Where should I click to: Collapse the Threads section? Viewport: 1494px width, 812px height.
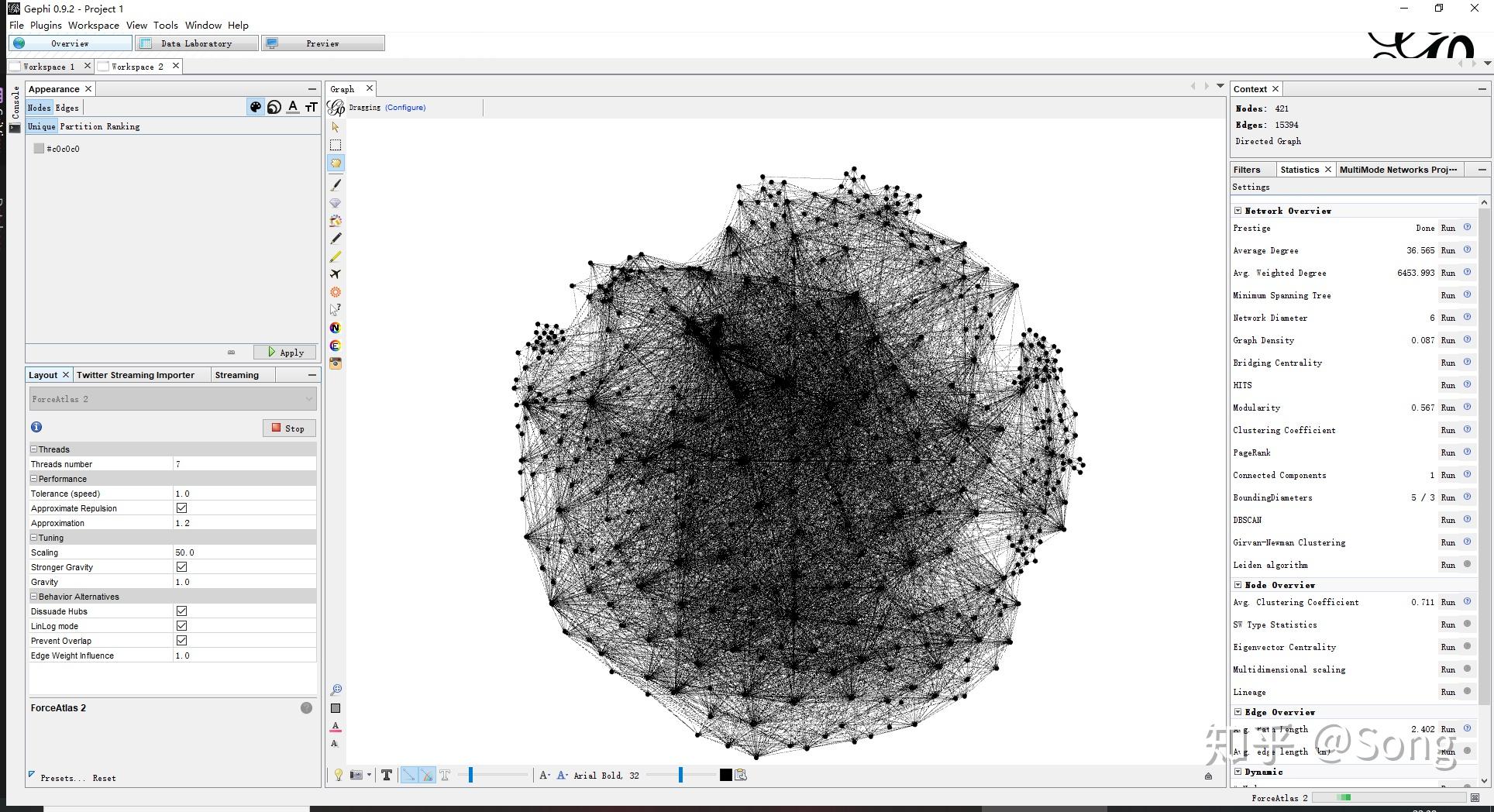tap(34, 449)
